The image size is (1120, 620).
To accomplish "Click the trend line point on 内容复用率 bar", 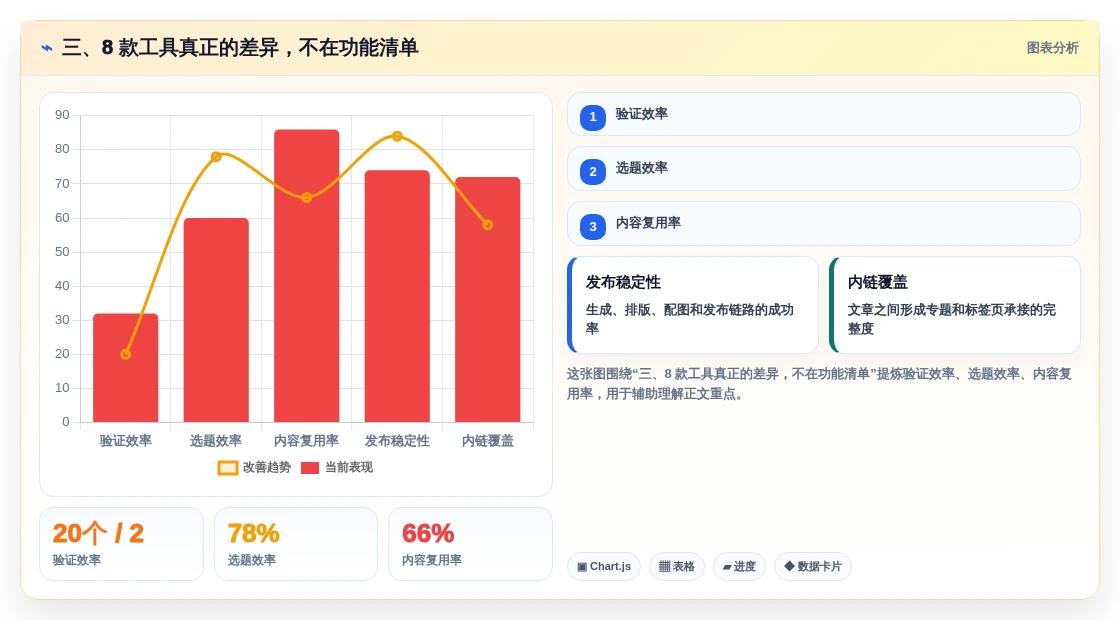I will point(306,198).
